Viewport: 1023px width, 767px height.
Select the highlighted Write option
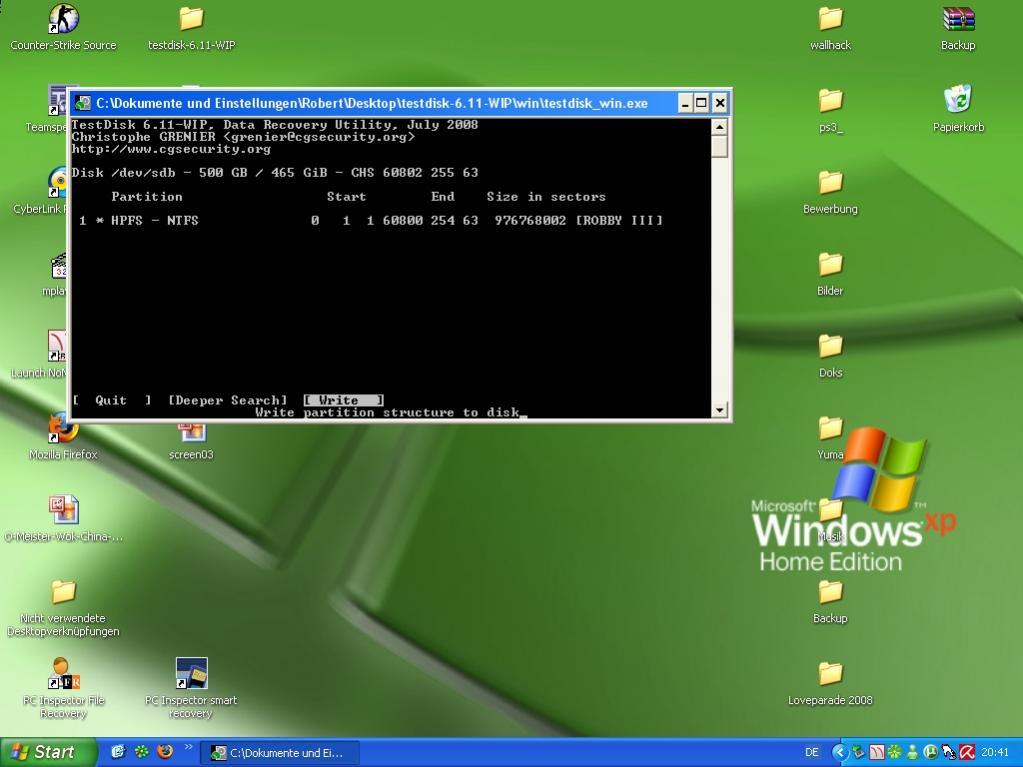(343, 400)
